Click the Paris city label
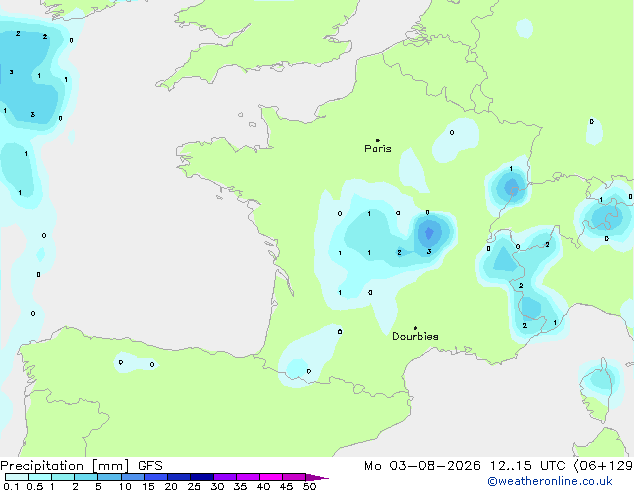The height and width of the screenshot is (490, 634). point(378,149)
